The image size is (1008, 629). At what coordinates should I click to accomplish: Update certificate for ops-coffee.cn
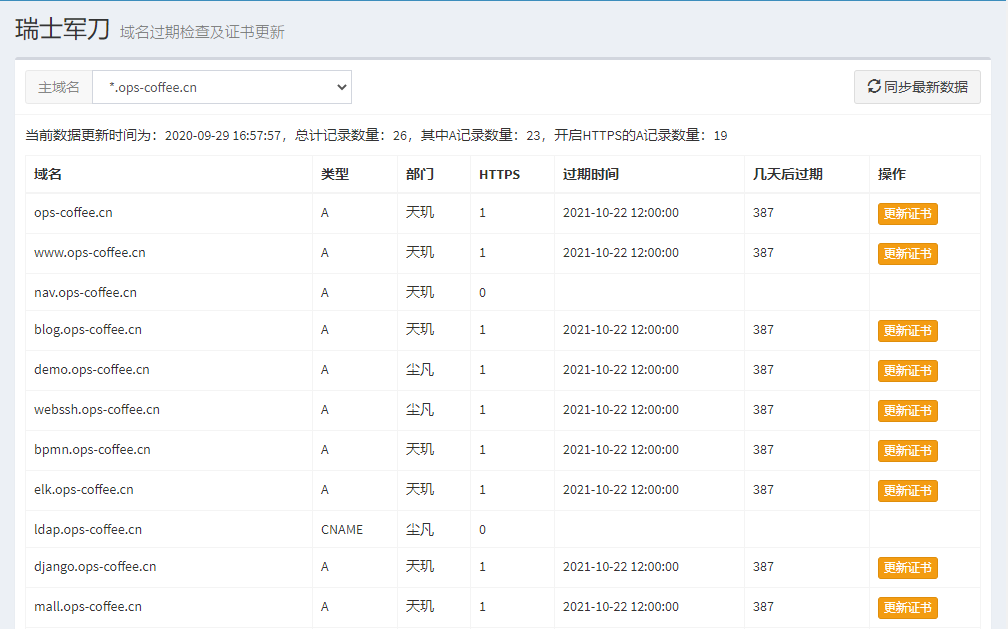pyautogui.click(x=907, y=214)
